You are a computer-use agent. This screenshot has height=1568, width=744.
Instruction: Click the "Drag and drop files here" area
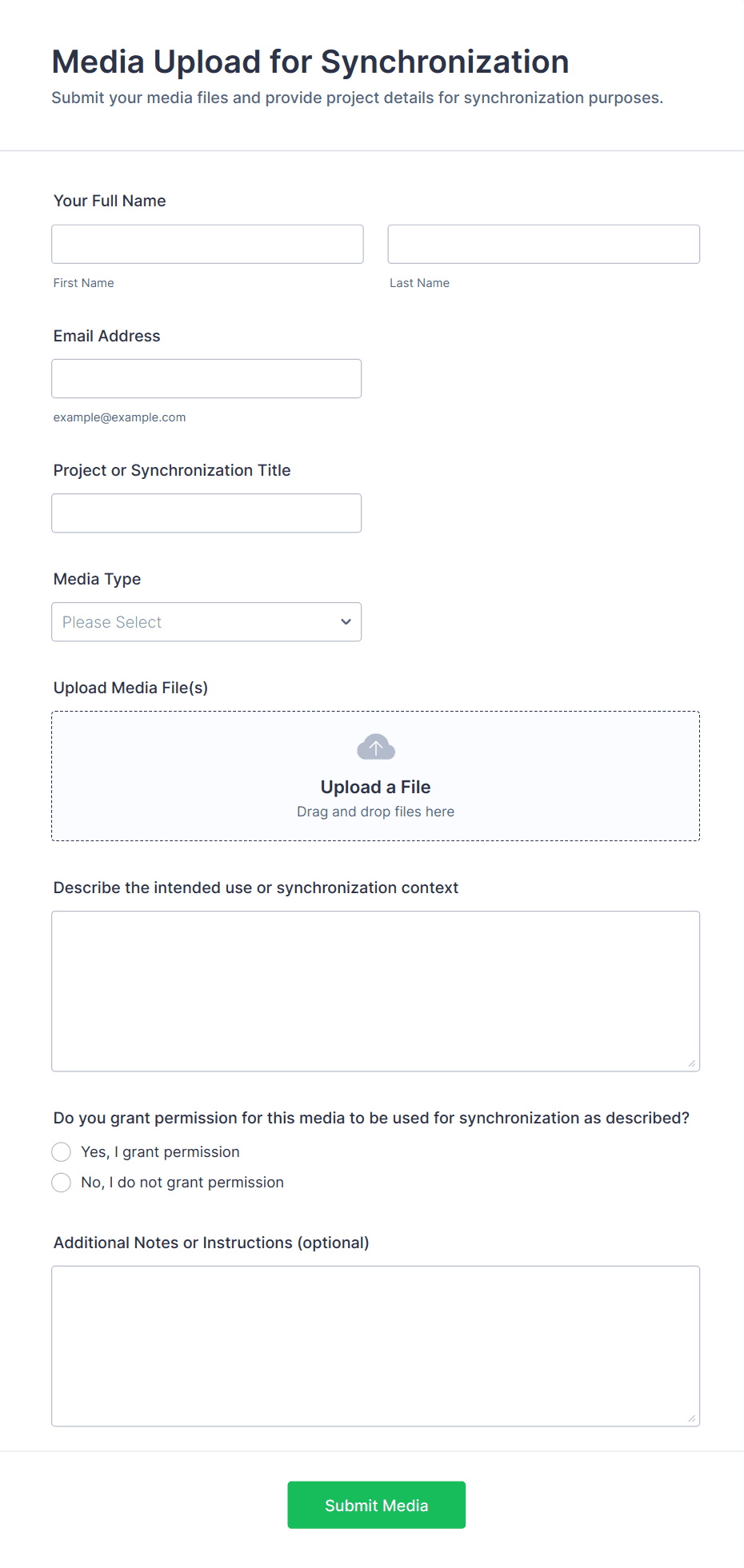[376, 812]
